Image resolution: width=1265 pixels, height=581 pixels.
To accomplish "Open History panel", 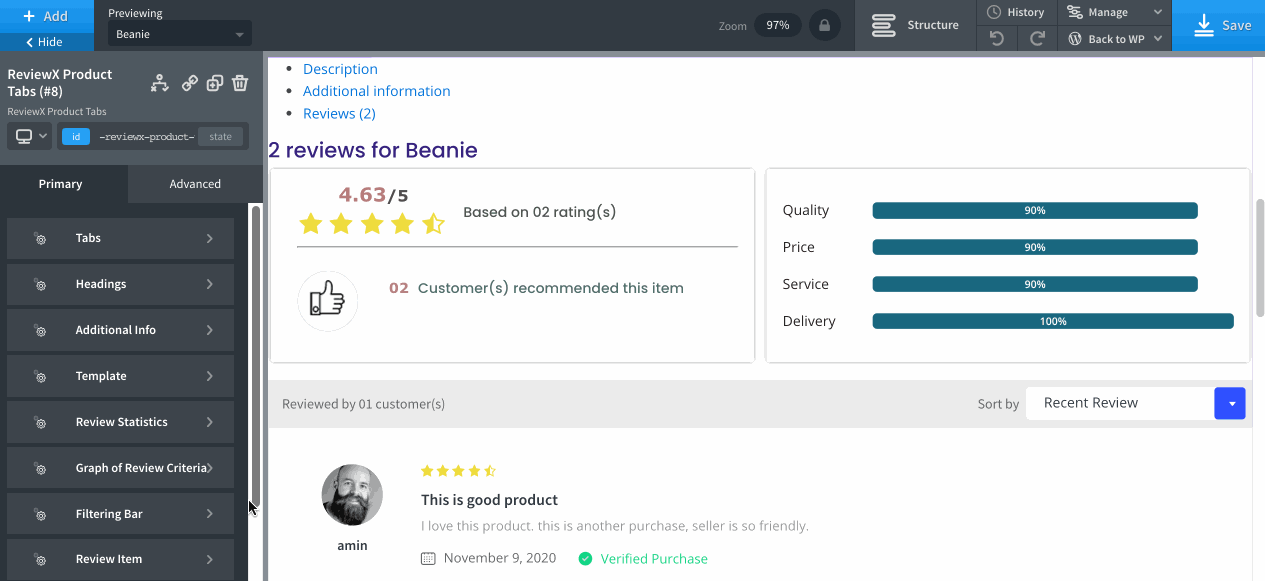I will (1016, 12).
